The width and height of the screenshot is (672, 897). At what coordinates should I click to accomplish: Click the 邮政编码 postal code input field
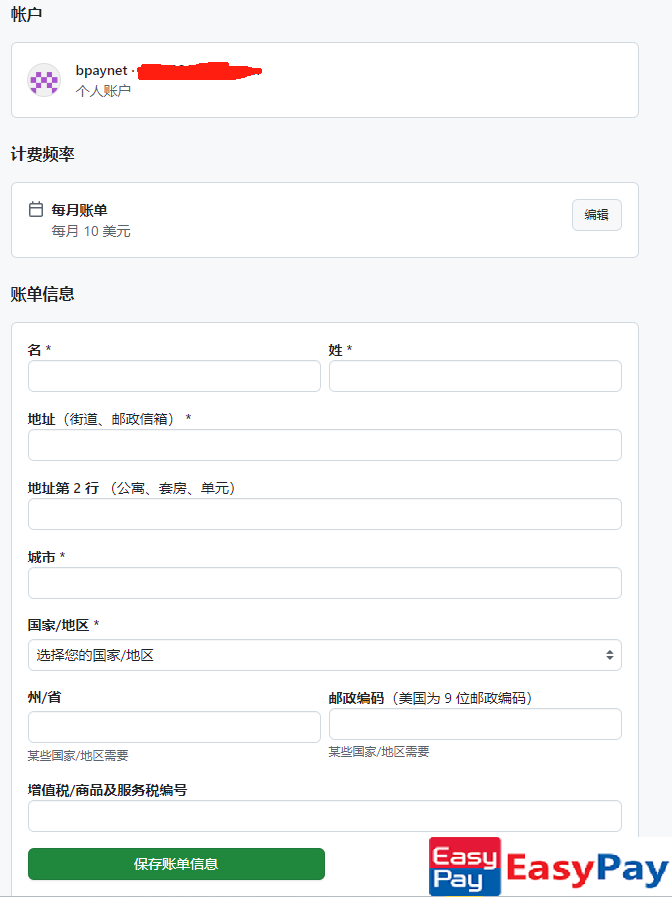click(x=475, y=724)
